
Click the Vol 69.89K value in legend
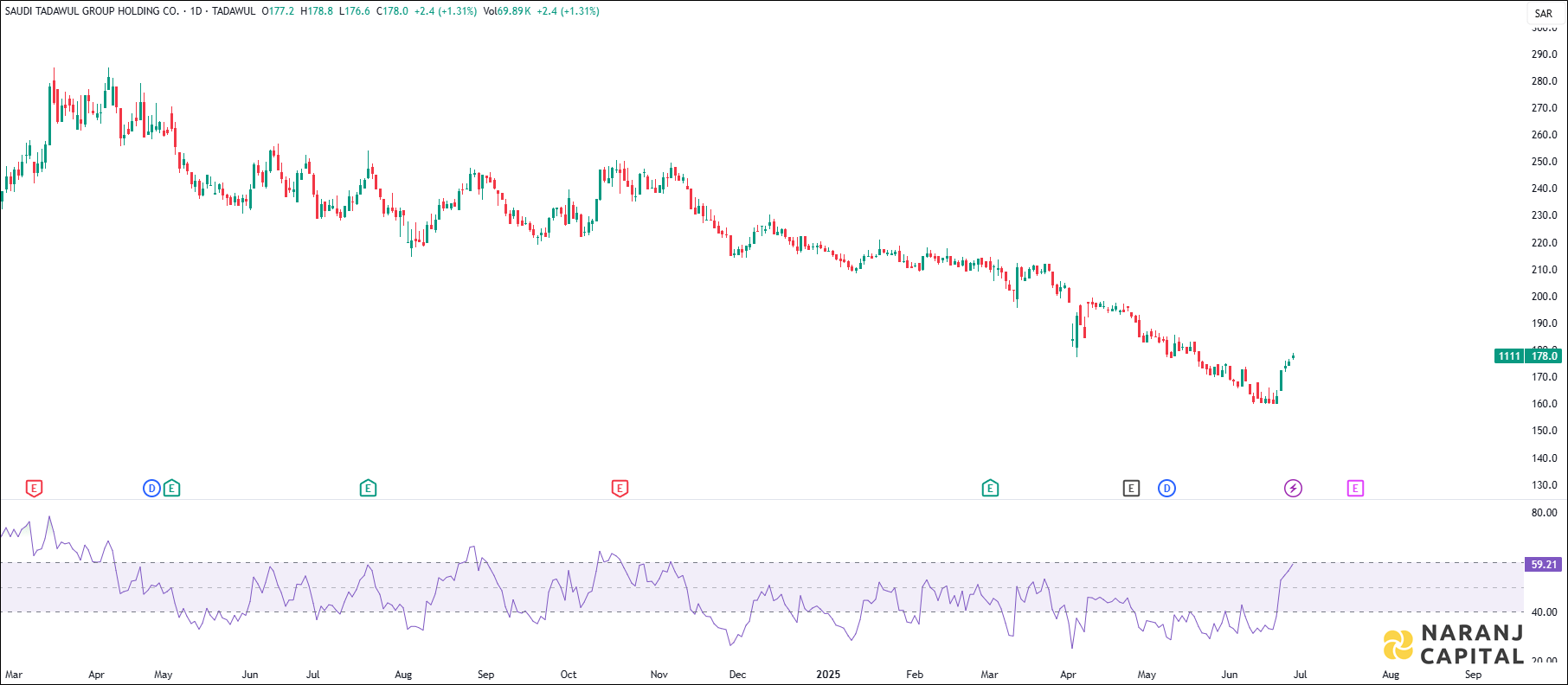coord(507,11)
